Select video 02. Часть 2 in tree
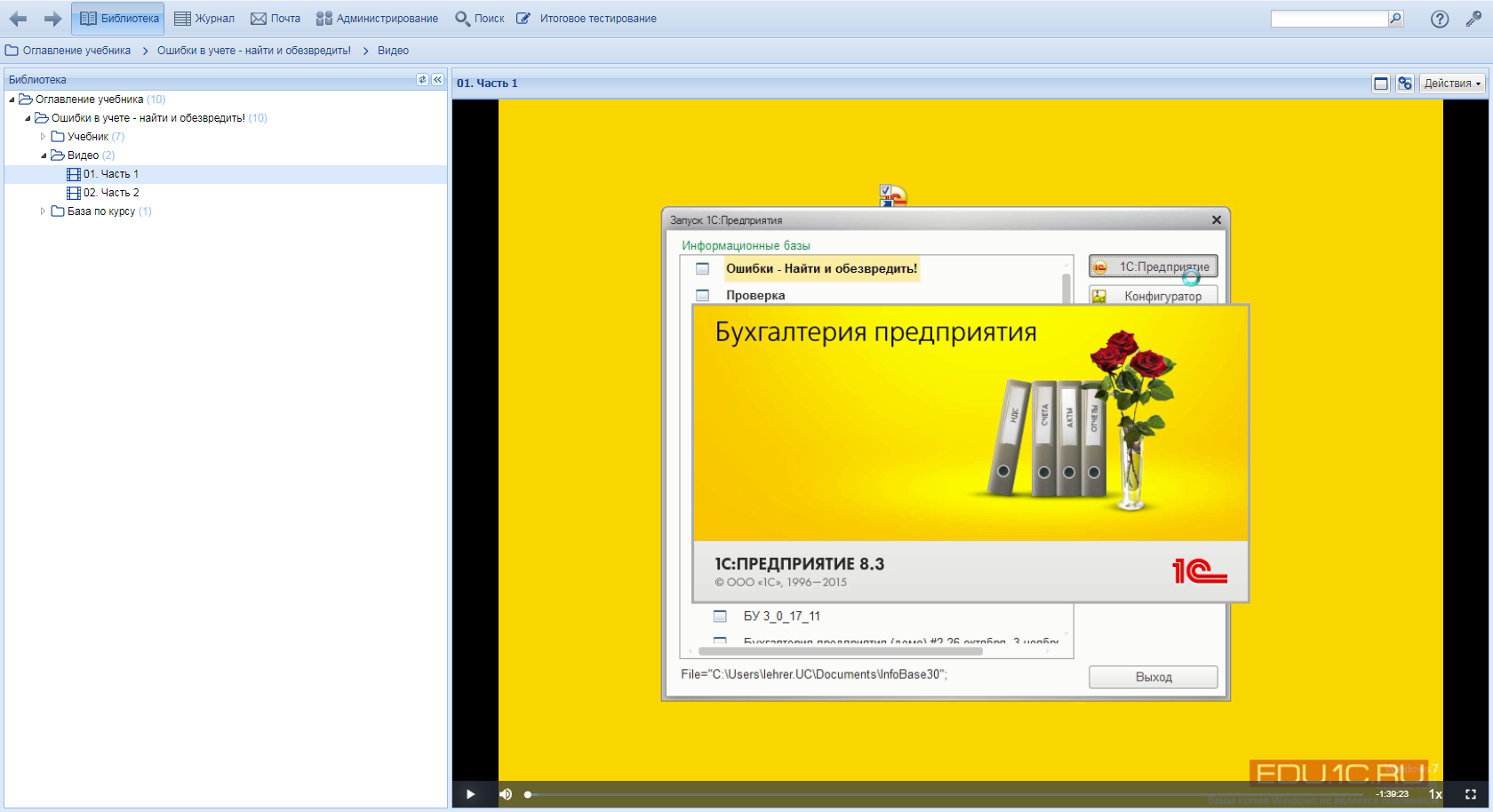Screen dimensions: 1493x812 point(111,193)
